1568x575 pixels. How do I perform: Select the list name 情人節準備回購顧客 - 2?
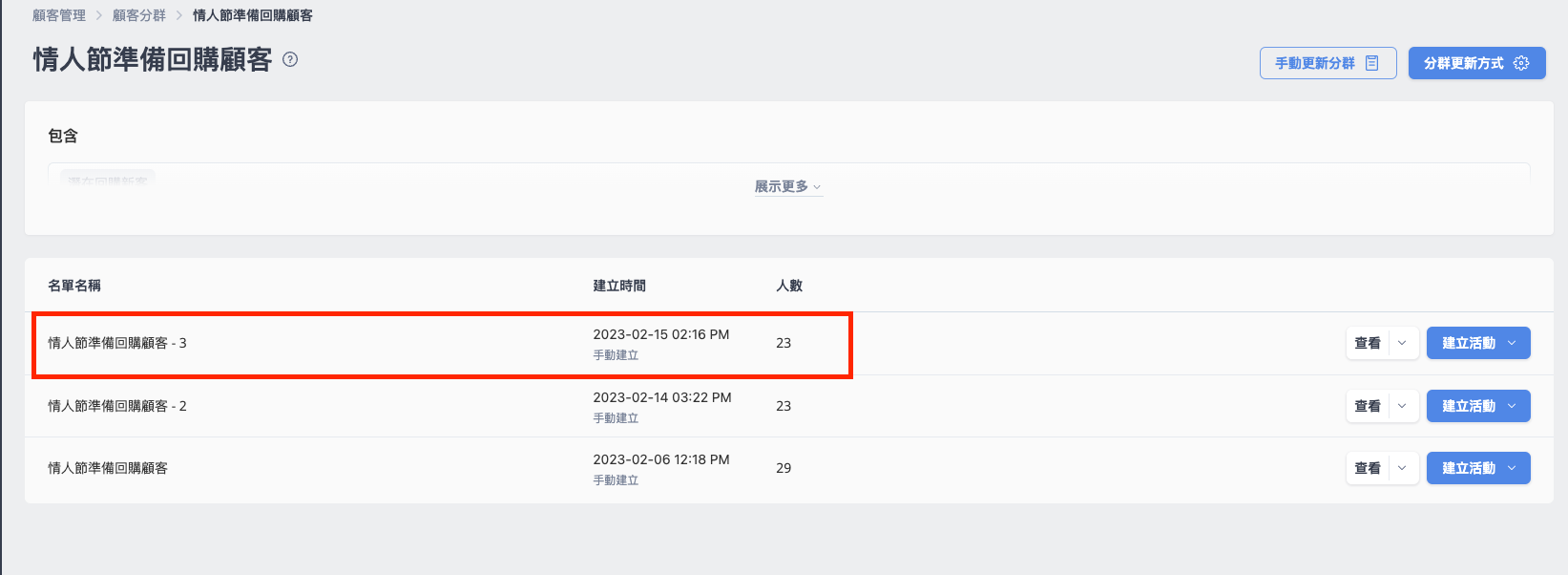tap(117, 406)
